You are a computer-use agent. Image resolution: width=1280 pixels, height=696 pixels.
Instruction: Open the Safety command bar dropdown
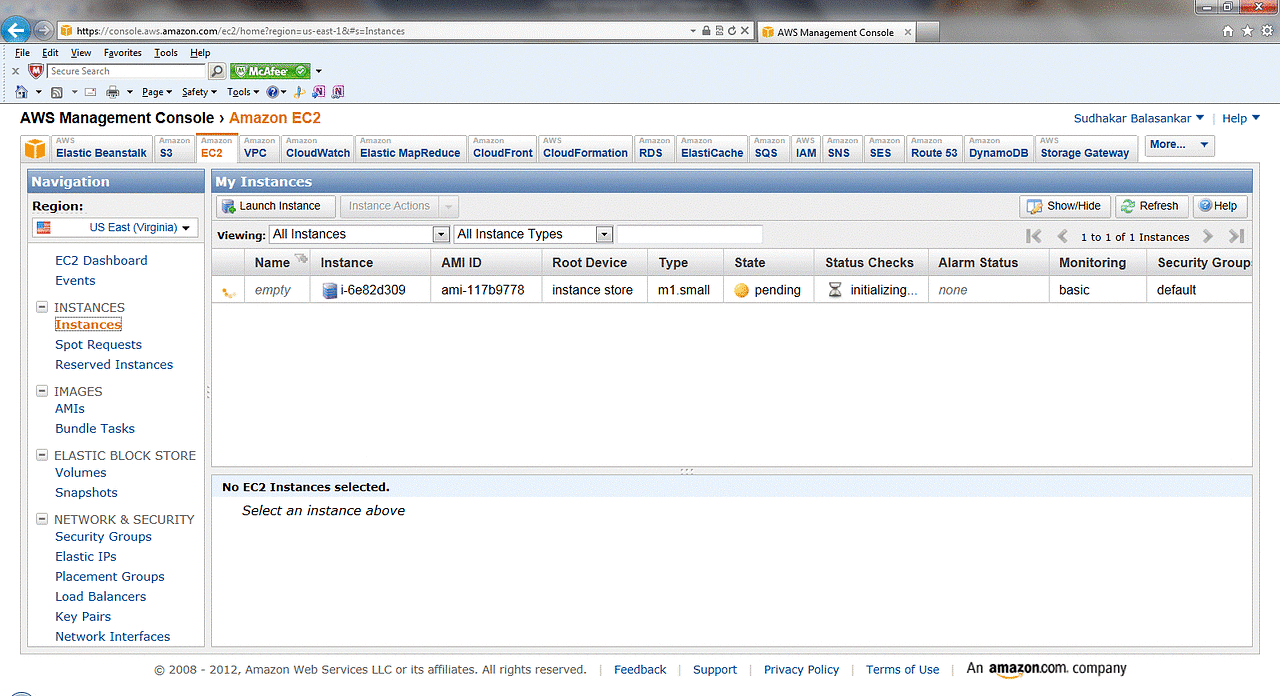tap(199, 92)
